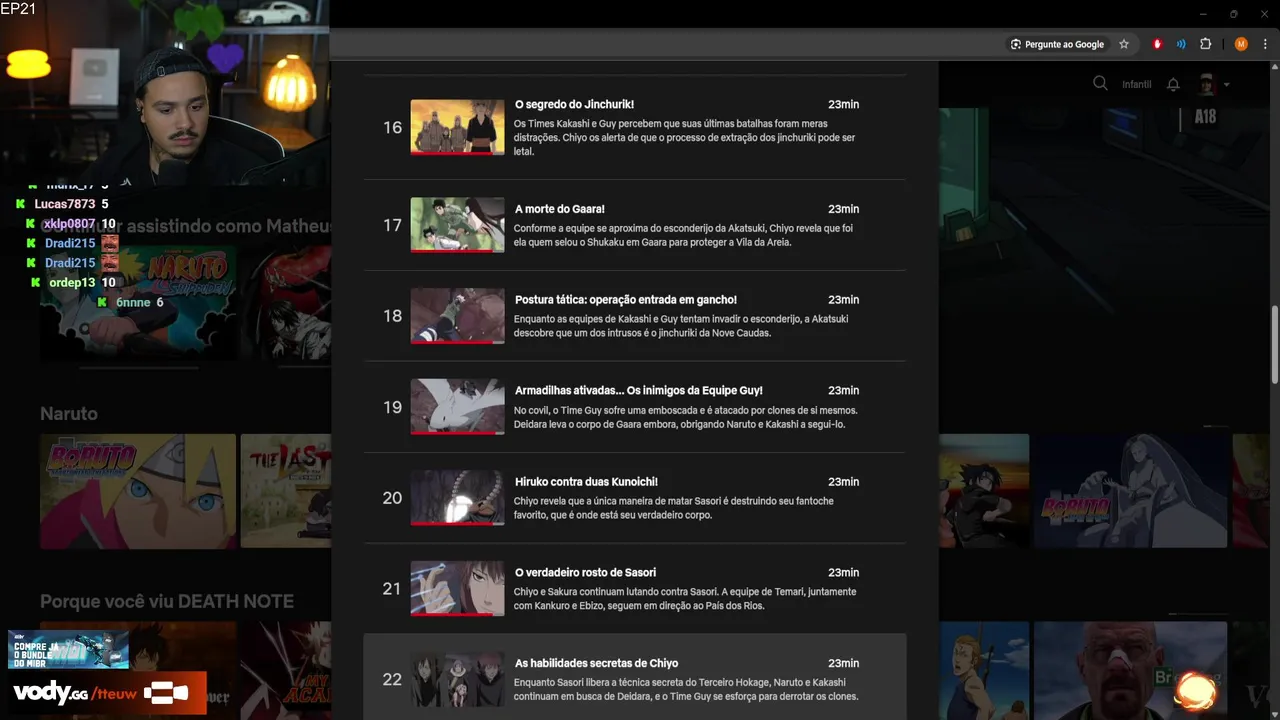
Task: Select title 'As habilidades secretas de Chiyo'
Action: [597, 663]
